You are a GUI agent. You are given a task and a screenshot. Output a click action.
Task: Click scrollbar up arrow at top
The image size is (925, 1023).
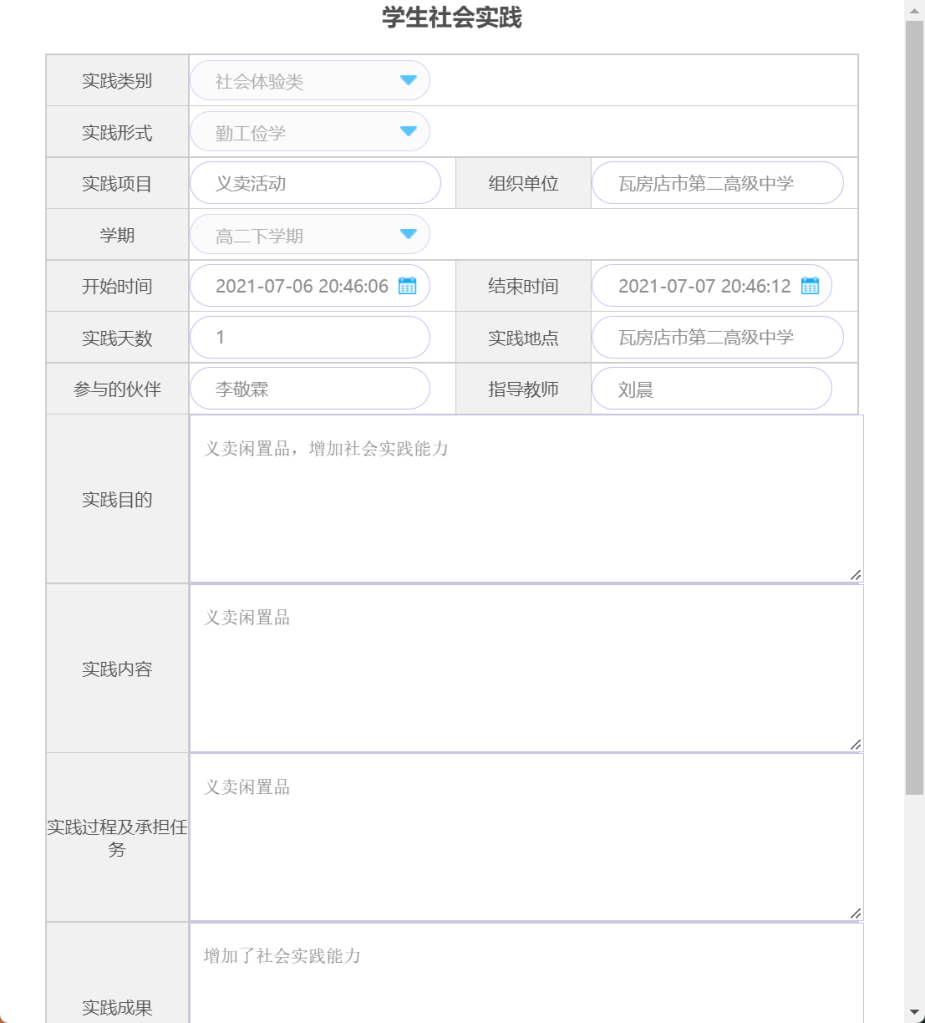coord(914,9)
